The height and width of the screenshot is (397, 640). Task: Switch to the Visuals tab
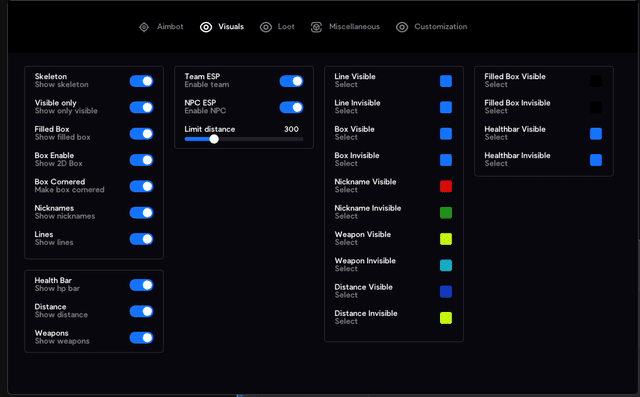tap(222, 27)
